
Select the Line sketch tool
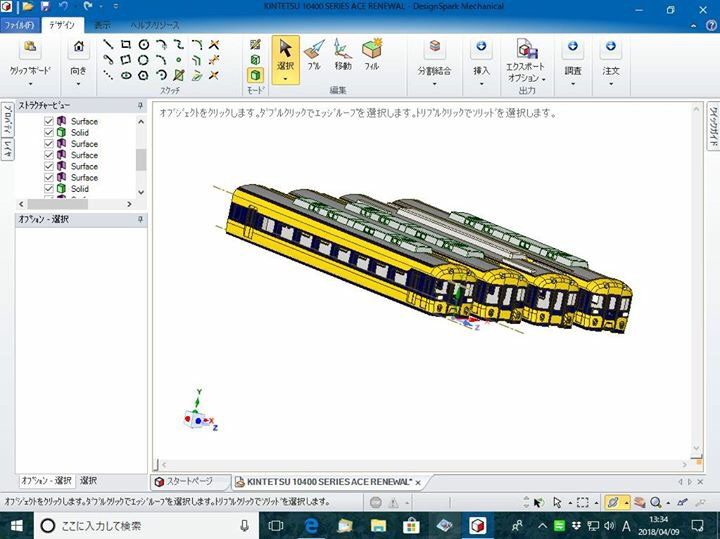pyautogui.click(x=108, y=45)
